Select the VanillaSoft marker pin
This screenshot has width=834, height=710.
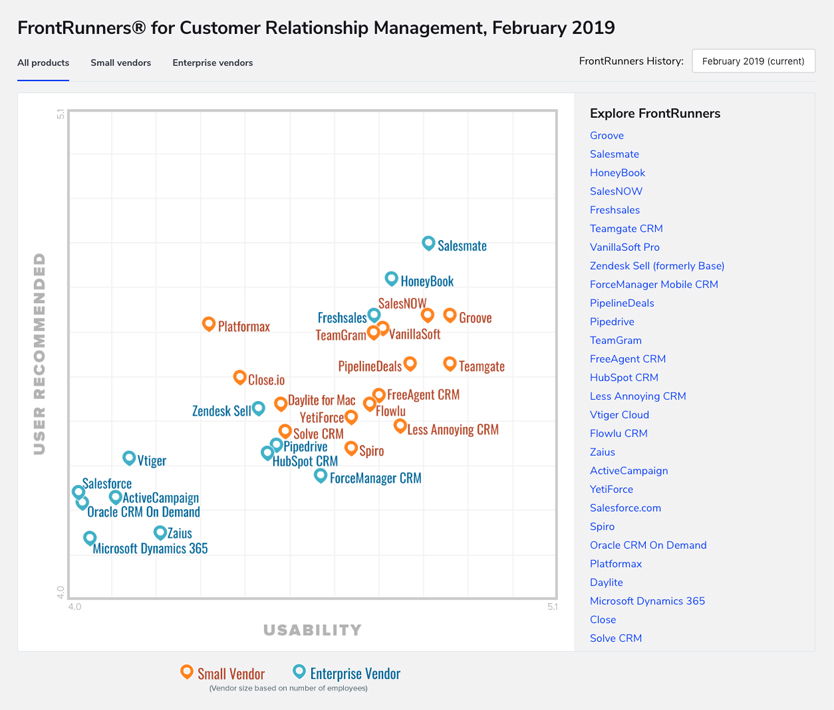(383, 328)
